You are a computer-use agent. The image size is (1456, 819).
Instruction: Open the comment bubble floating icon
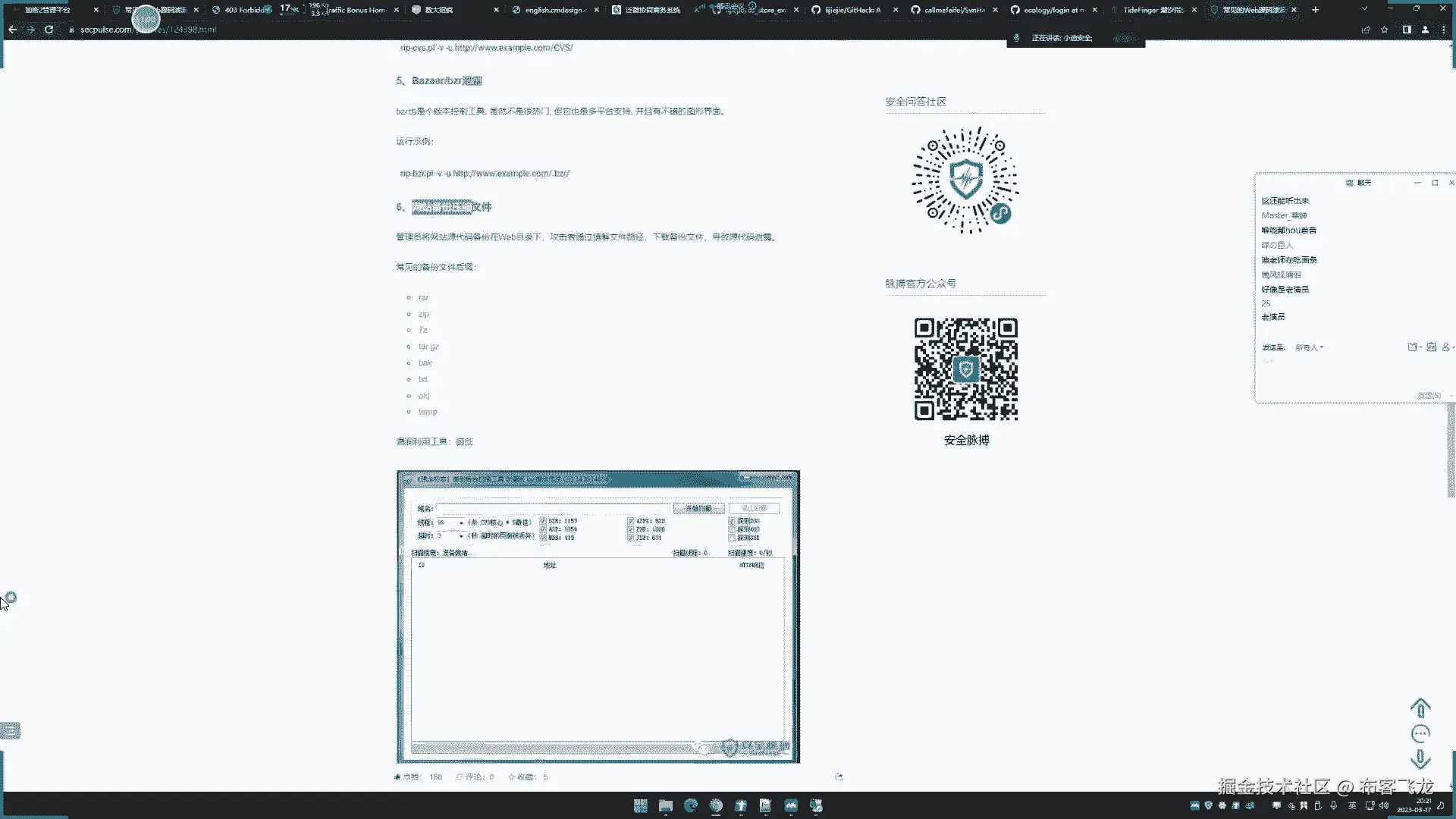pyautogui.click(x=1420, y=733)
